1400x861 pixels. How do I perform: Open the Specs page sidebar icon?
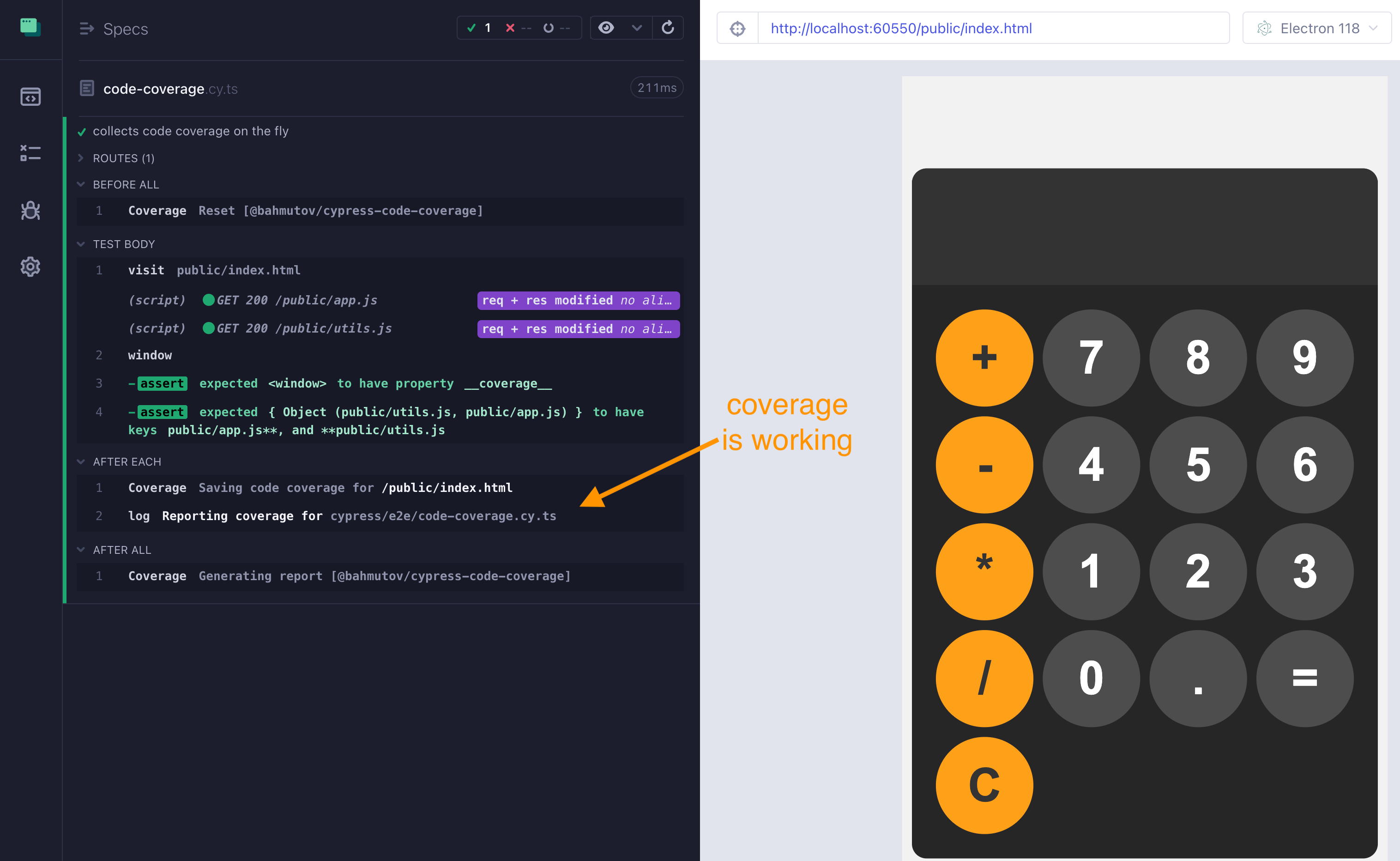(30, 97)
